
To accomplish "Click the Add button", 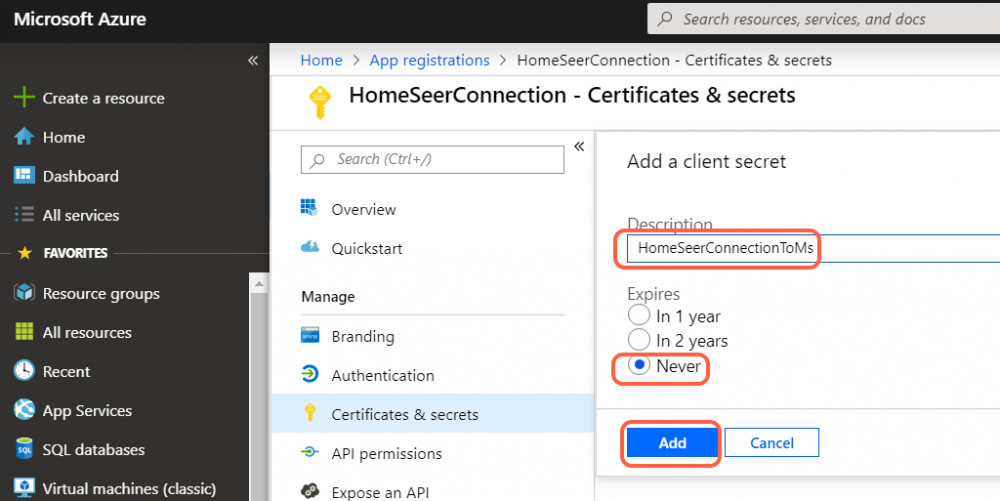I will 672,443.
